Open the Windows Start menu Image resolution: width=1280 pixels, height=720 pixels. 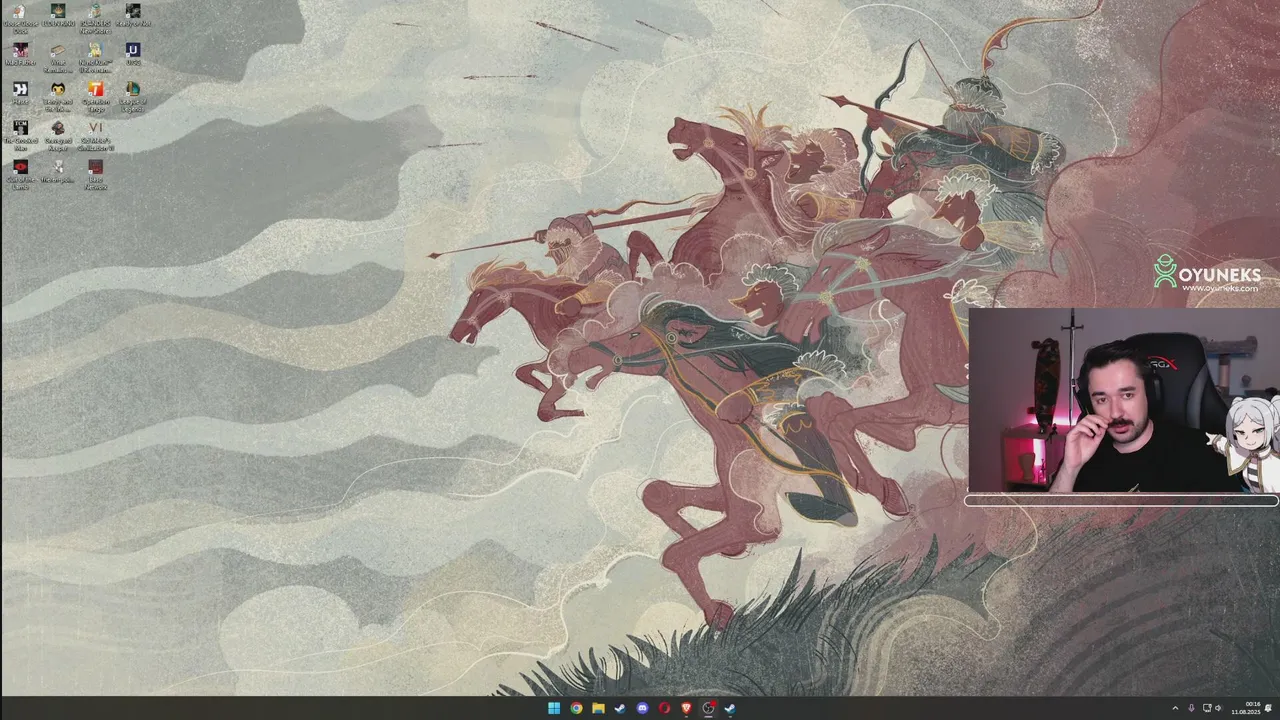(x=554, y=708)
